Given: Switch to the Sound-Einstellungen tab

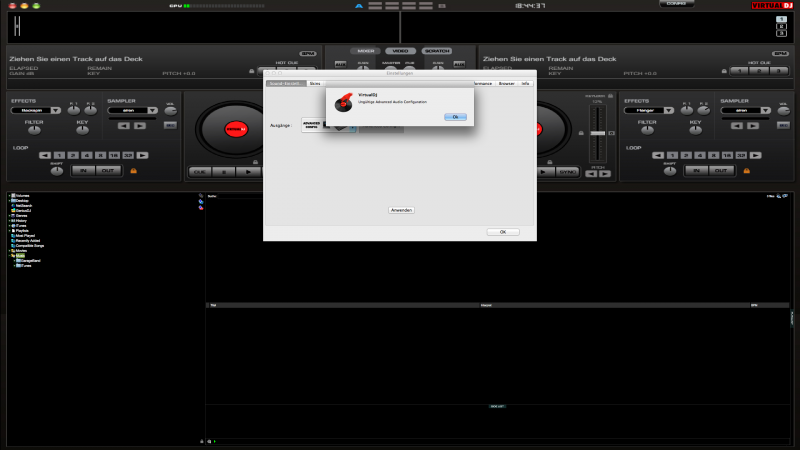Looking at the screenshot, I should click(x=286, y=83).
